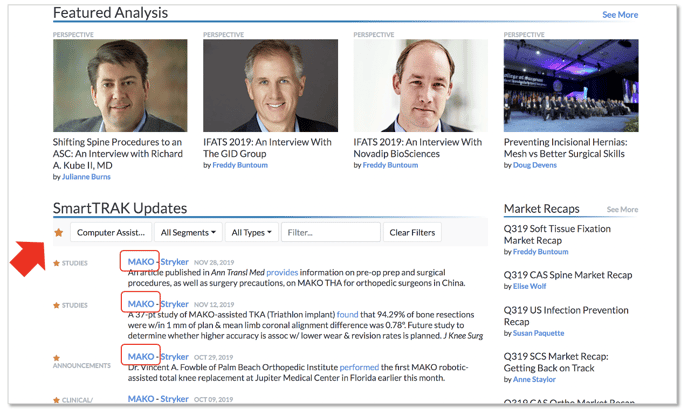Screen dimensions: 688x416
Task: Open the GID Group interview photo
Action: tap(270, 86)
